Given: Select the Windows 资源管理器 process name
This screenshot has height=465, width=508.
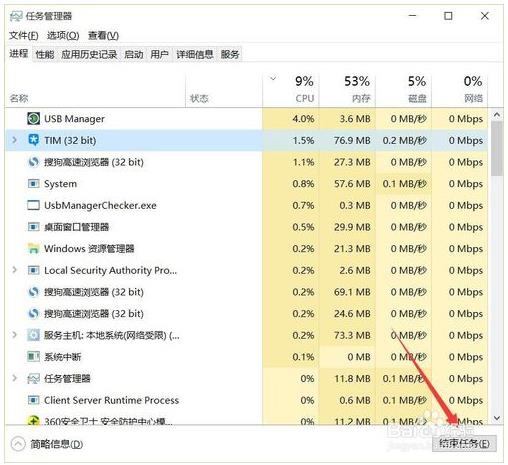Looking at the screenshot, I should click(89, 249).
